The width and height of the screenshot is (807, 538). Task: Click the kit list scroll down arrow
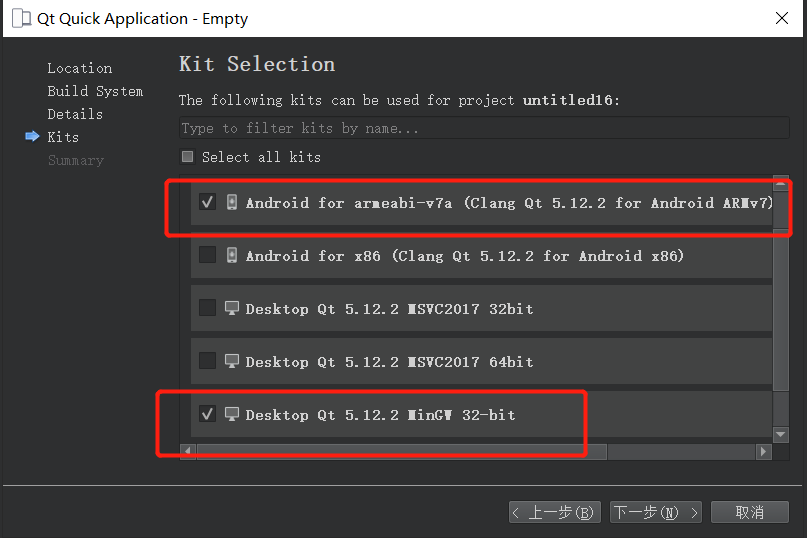781,435
